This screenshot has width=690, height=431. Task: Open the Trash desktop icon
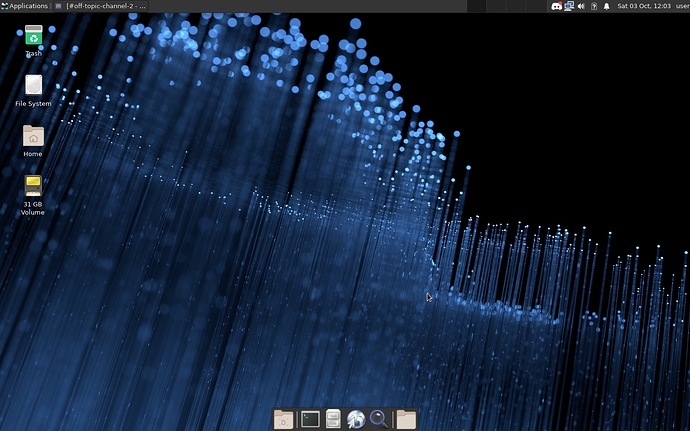coord(33,37)
